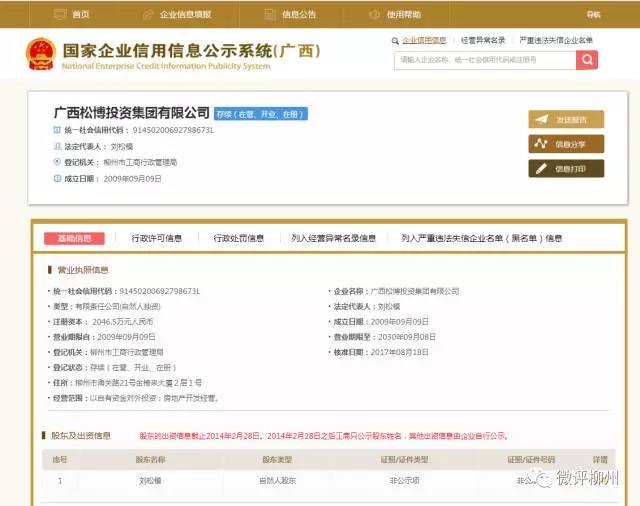640x506 pixels.
Task: Click the home monitor icon beside 首页
Action: point(60,14)
